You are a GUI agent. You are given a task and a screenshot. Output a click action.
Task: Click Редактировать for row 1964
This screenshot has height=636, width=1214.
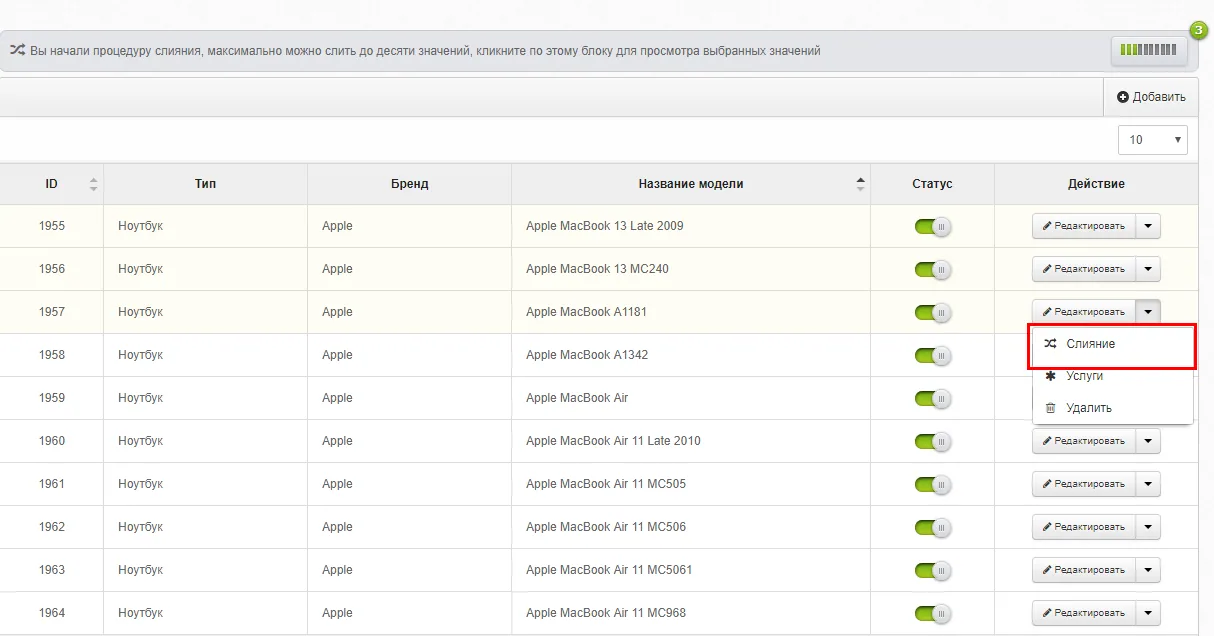pyautogui.click(x=1084, y=613)
